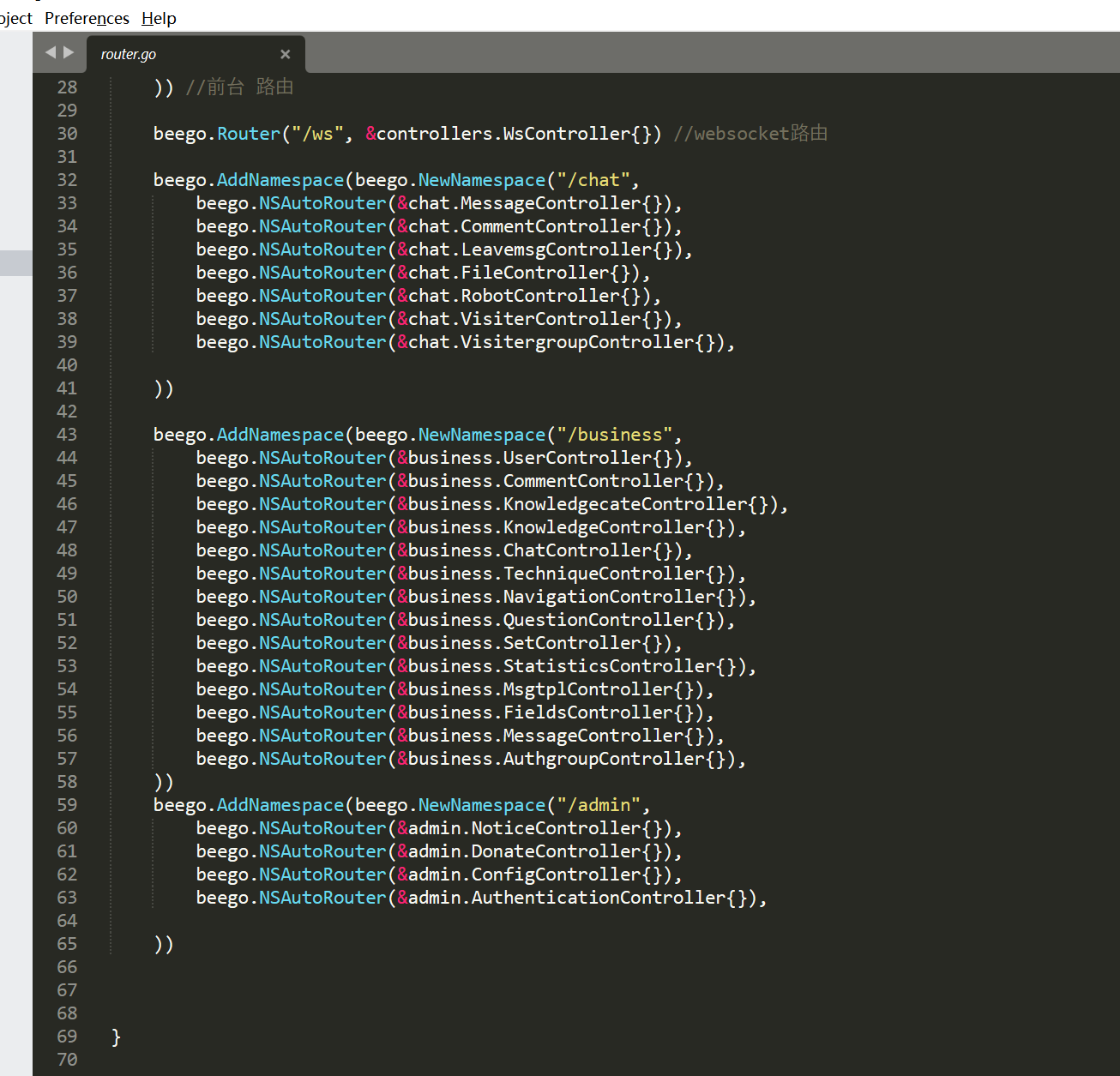This screenshot has width=1120, height=1076.
Task: Click business.MessageController on line 56
Action: (x=545, y=736)
